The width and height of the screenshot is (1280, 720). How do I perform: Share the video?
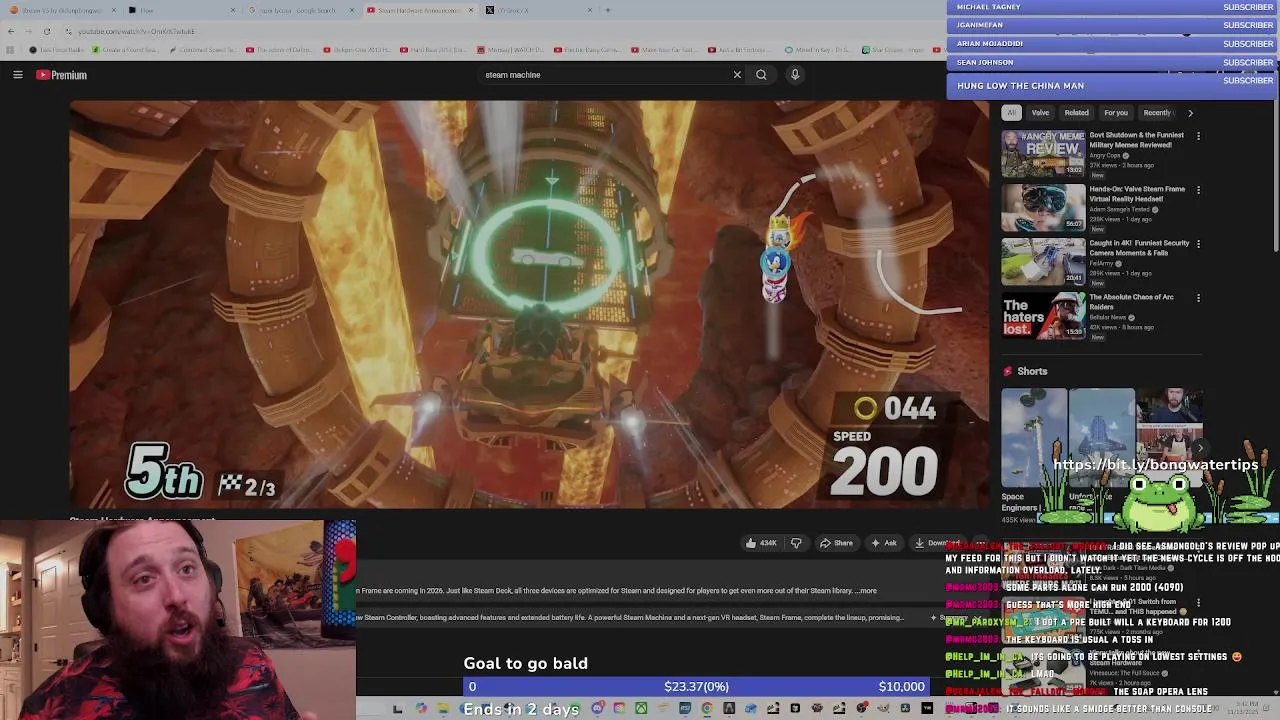836,543
